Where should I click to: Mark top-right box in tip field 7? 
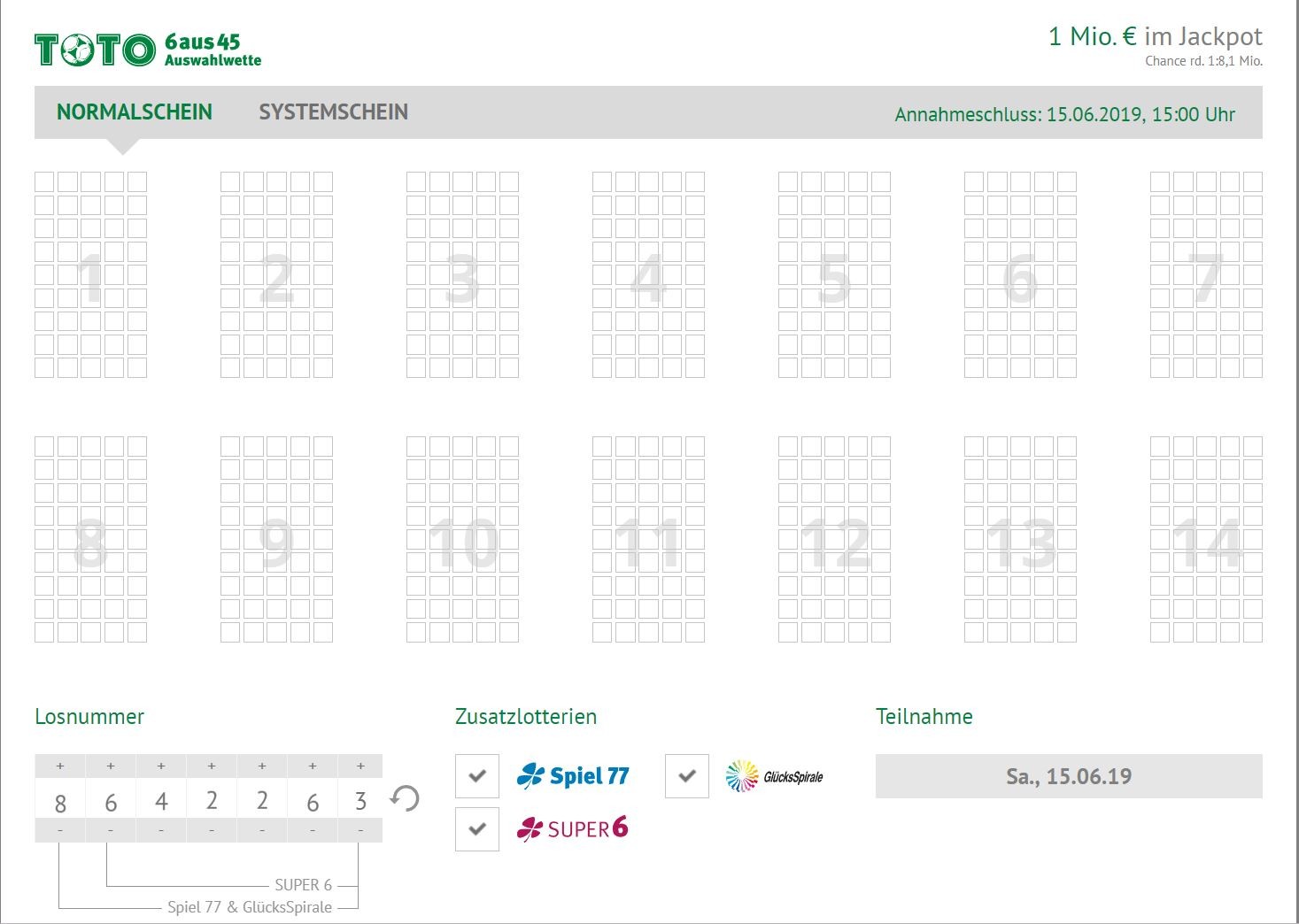click(x=1252, y=182)
